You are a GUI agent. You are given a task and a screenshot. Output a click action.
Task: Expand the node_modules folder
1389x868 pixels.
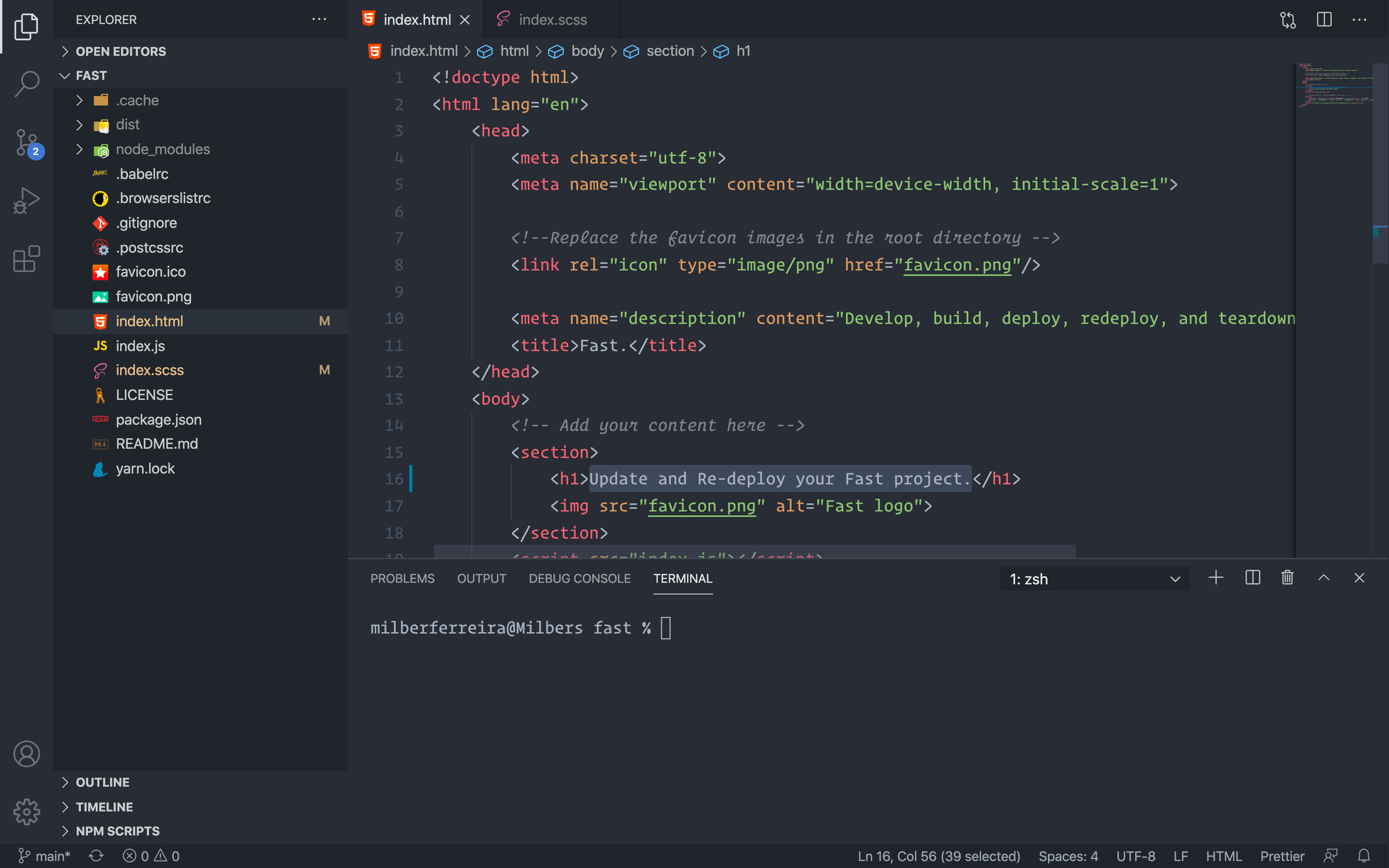click(x=162, y=149)
